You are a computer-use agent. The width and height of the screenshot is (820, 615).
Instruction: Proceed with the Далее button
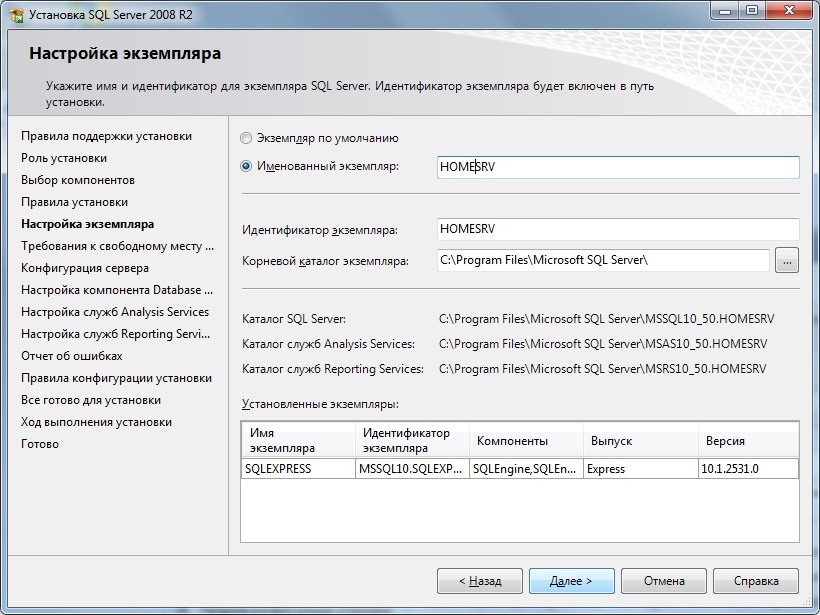(572, 581)
